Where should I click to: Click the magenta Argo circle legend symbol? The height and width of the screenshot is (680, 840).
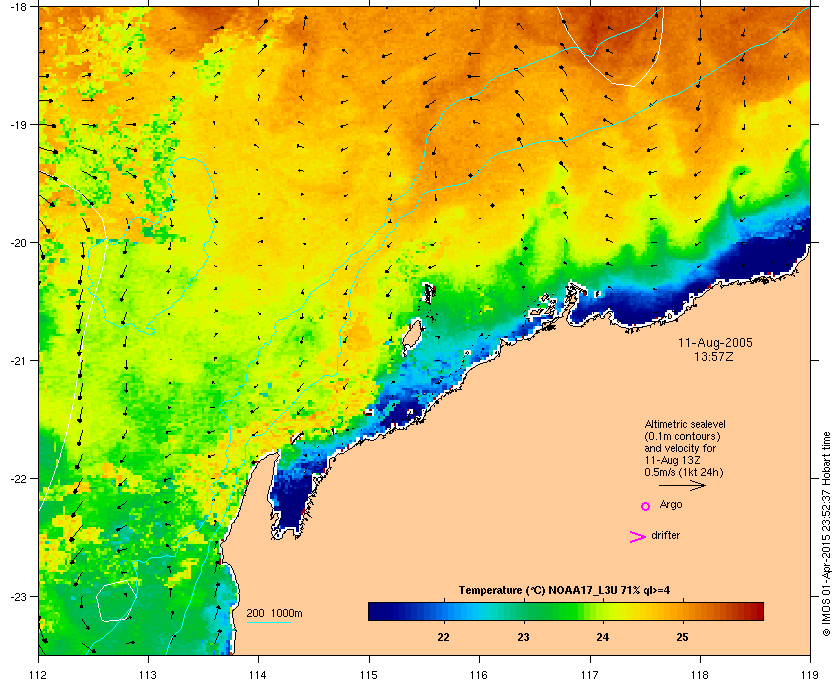pos(646,506)
